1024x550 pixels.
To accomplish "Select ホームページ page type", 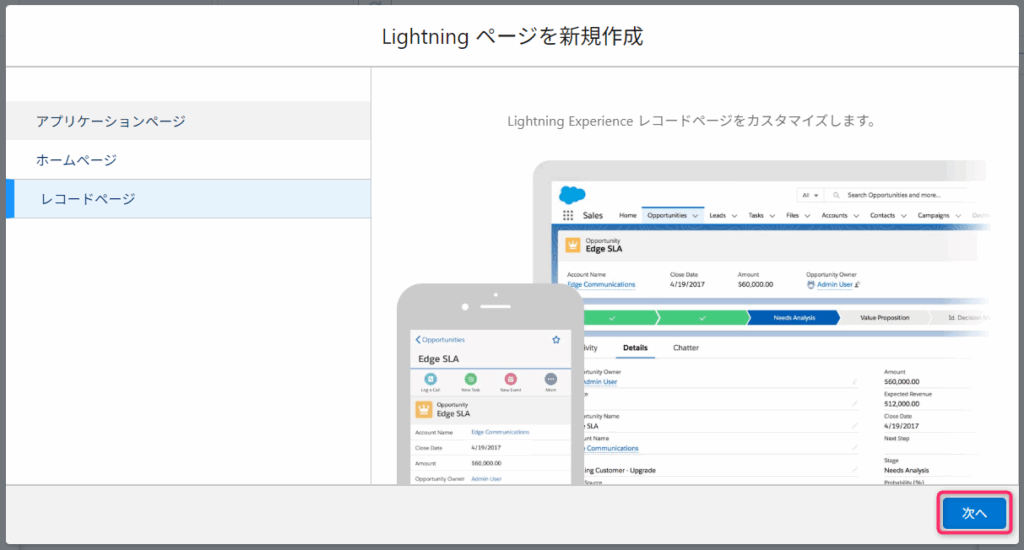I will [x=77, y=160].
